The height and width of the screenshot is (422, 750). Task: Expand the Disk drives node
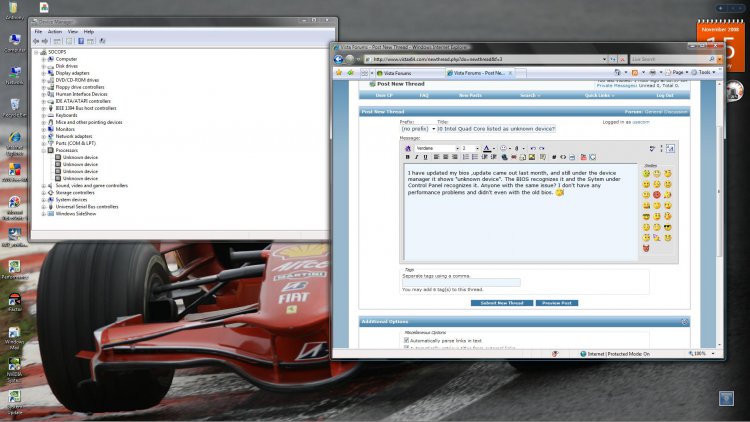(44, 66)
